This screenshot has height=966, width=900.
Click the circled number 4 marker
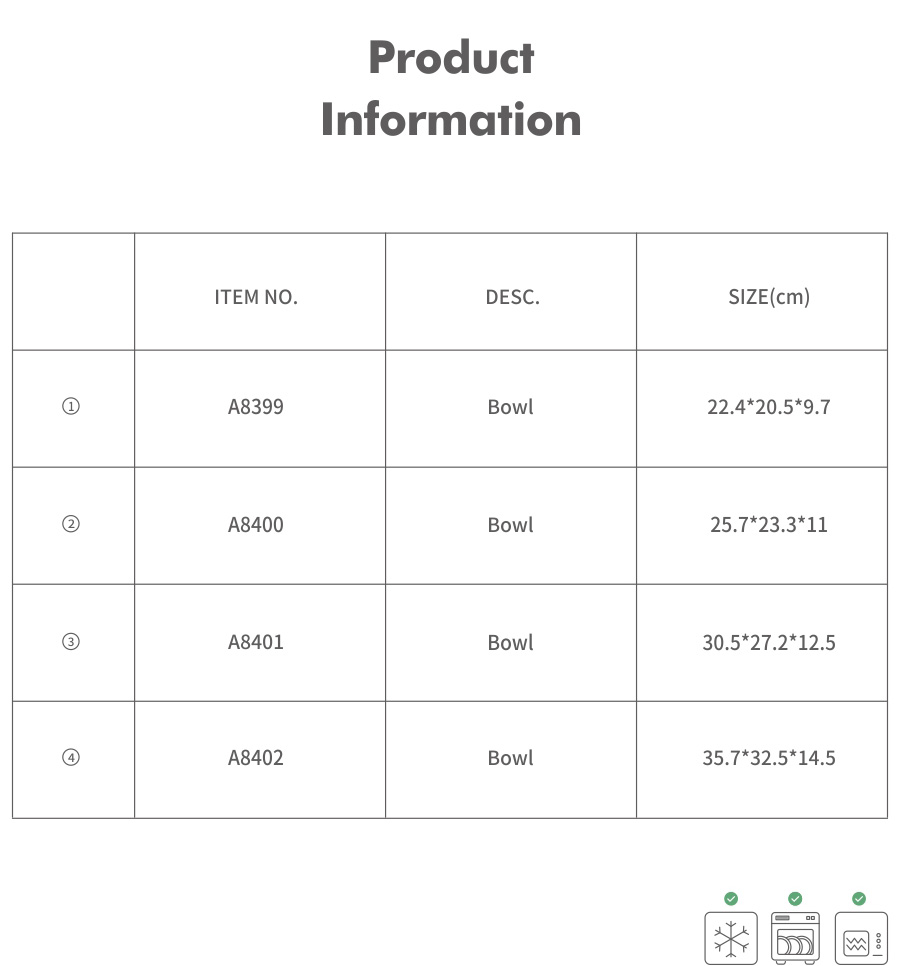71,758
